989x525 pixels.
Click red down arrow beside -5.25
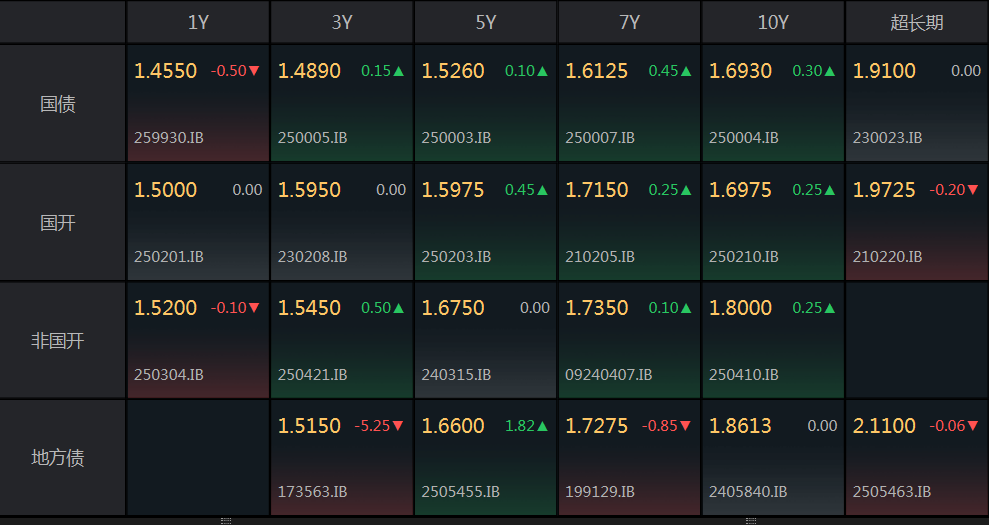coord(398,426)
